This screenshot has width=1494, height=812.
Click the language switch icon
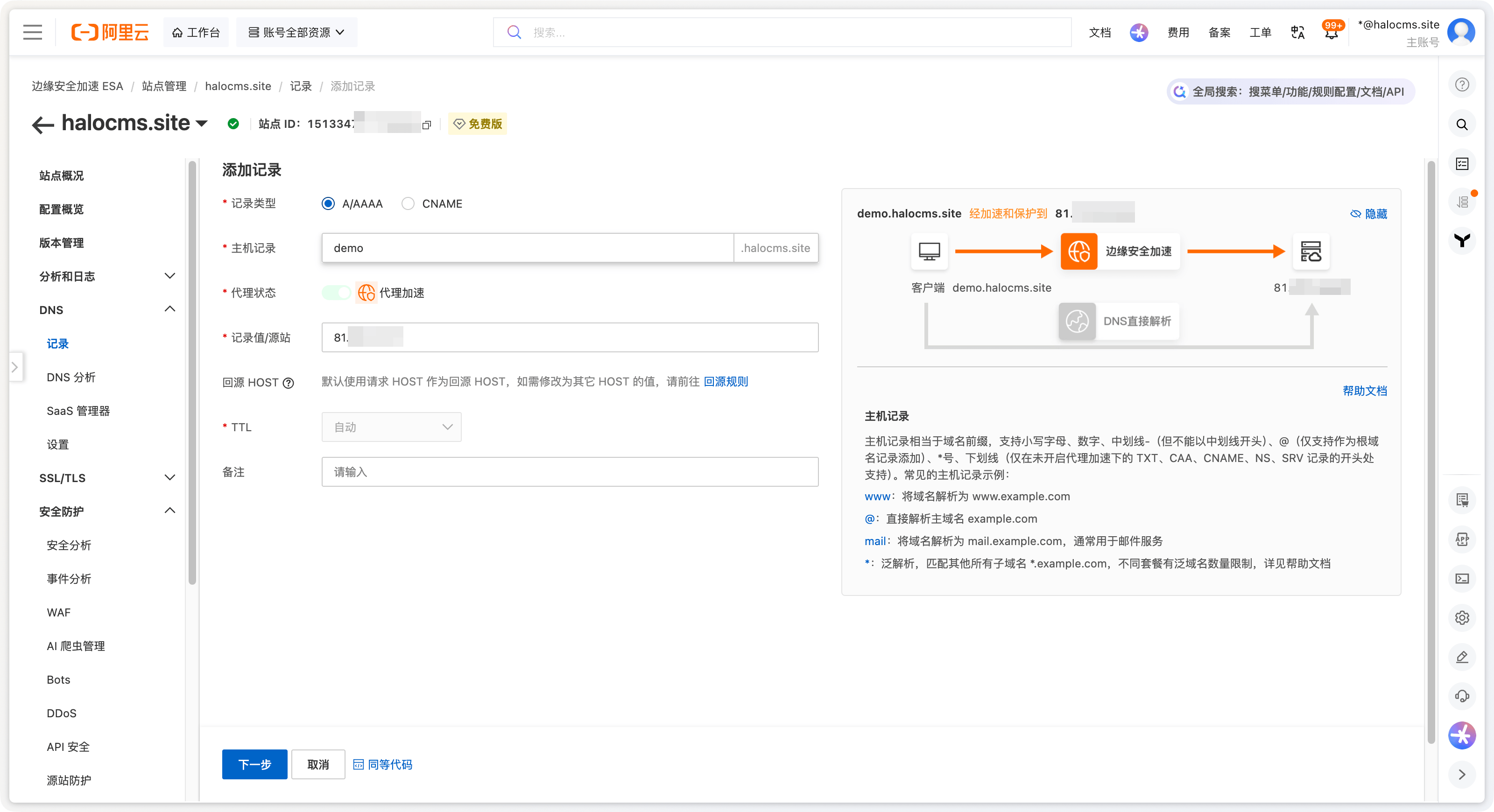coord(1297,33)
